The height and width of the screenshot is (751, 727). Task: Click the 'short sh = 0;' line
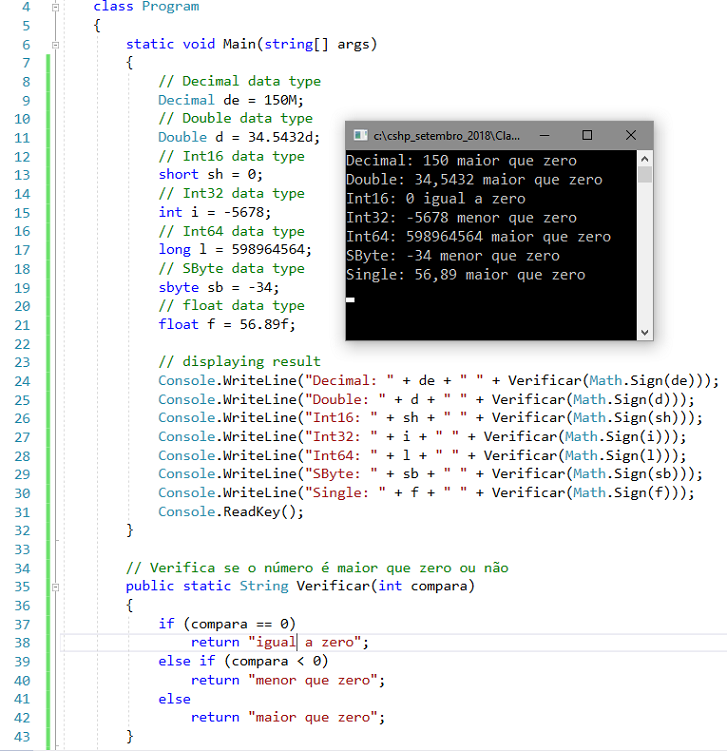211,175
